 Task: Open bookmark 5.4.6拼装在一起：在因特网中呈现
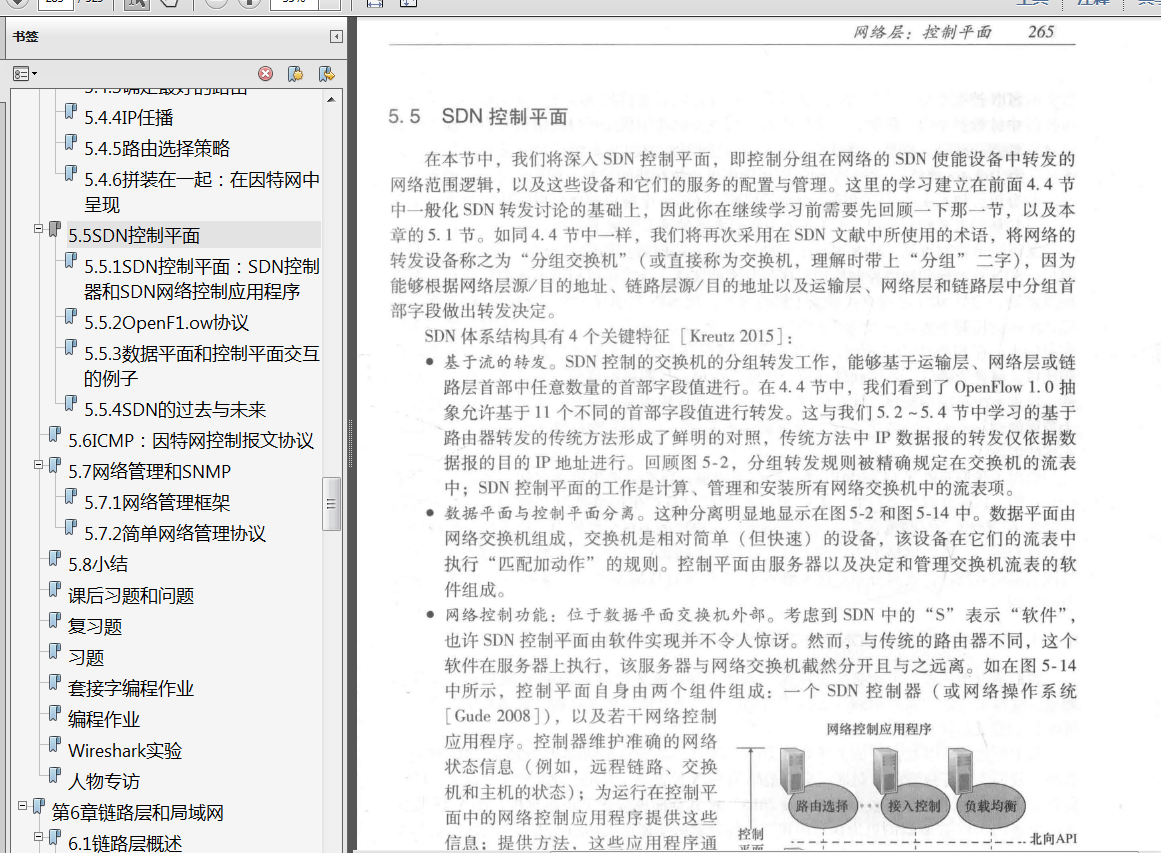(x=201, y=192)
